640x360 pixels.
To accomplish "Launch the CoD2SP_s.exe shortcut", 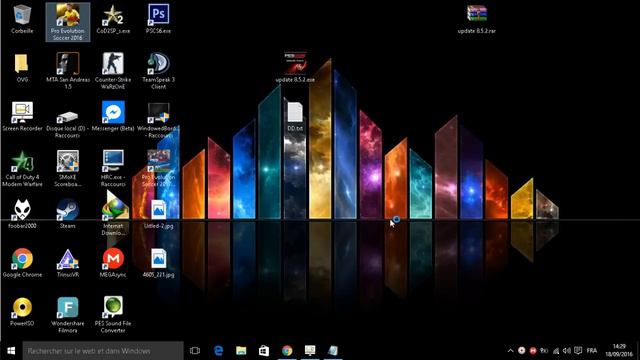I will pyautogui.click(x=113, y=20).
